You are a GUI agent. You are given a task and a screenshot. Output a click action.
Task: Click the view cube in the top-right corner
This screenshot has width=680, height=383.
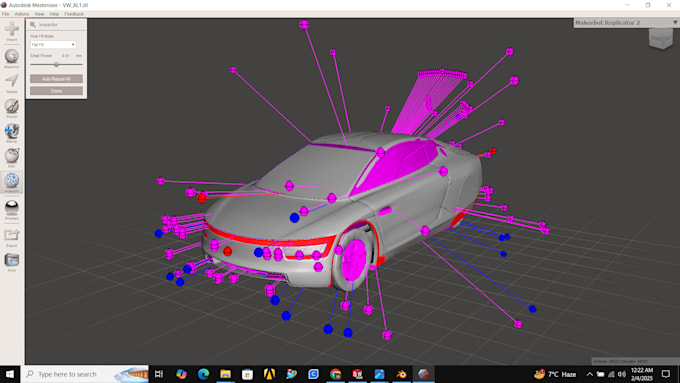(x=660, y=39)
